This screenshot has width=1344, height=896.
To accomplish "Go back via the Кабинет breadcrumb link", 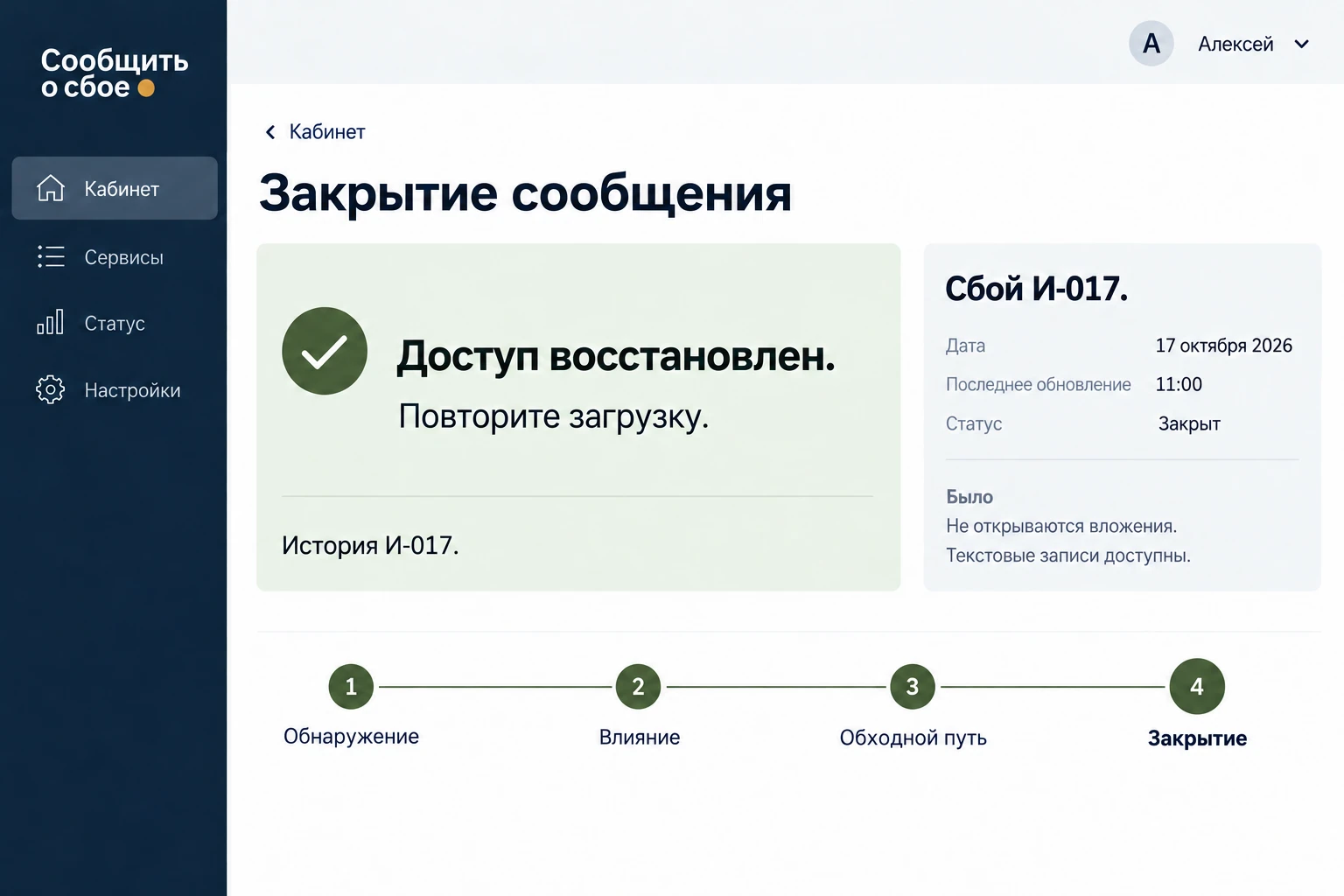I will click(327, 132).
